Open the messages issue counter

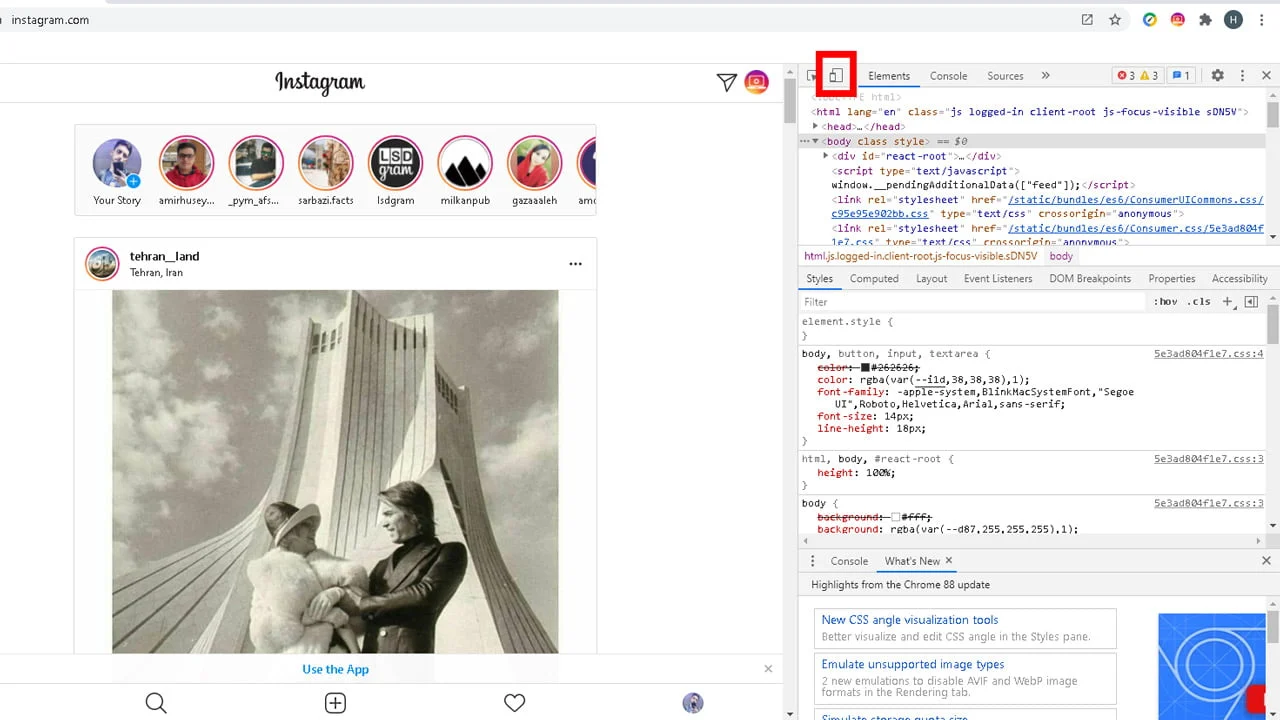click(1181, 76)
